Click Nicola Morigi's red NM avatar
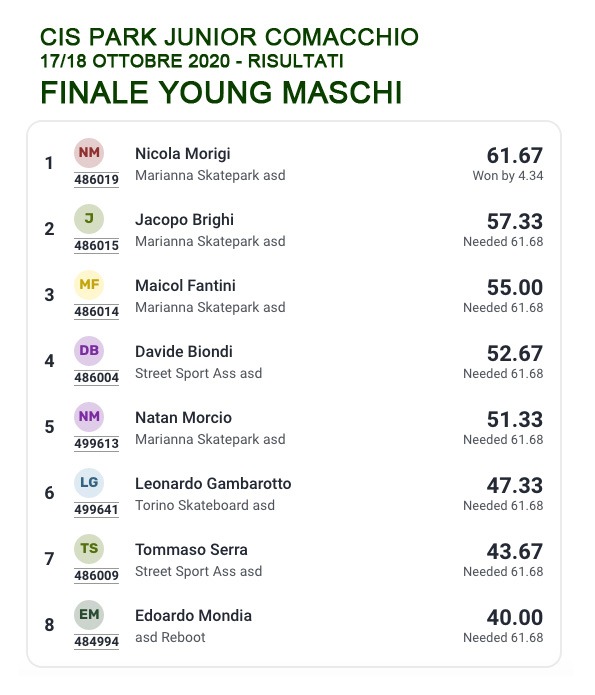 (x=89, y=153)
